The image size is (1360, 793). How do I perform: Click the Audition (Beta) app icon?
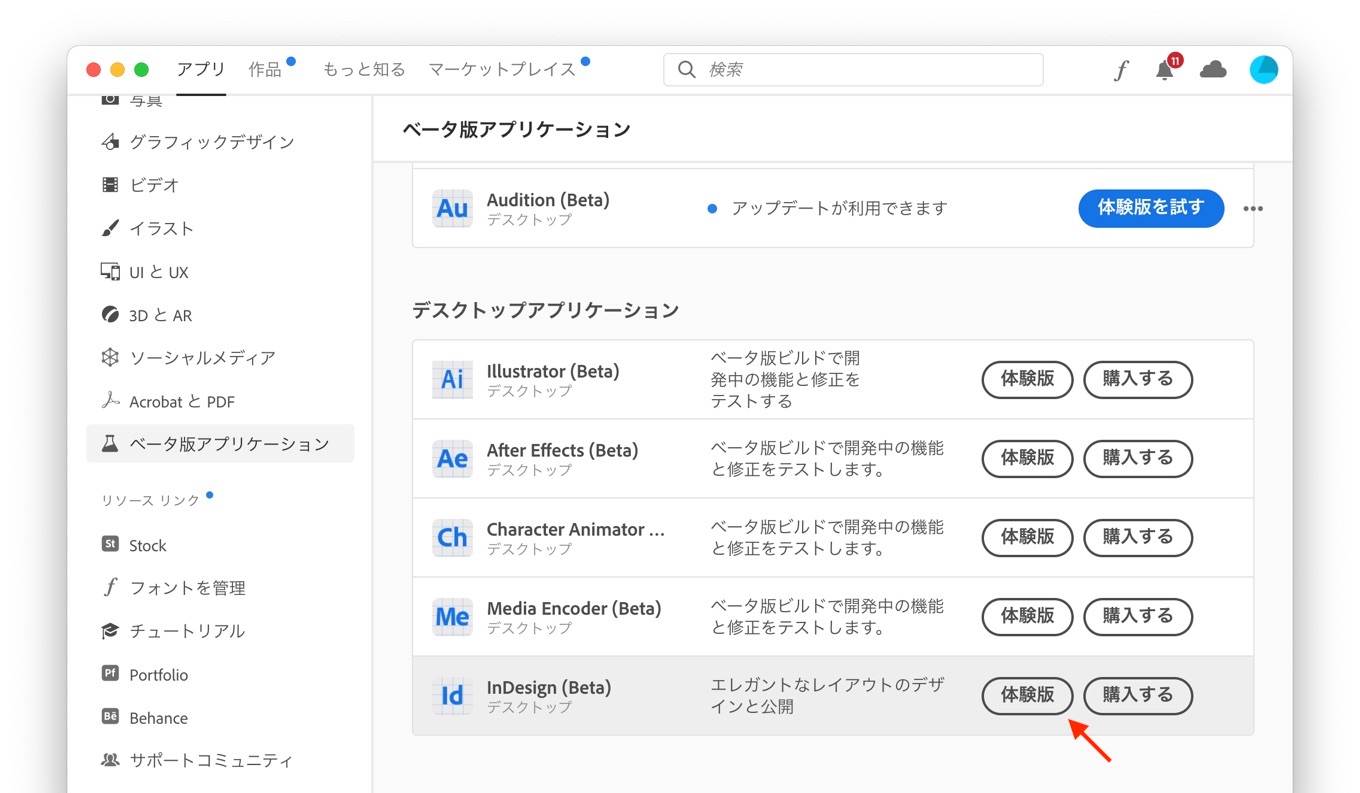(x=452, y=208)
